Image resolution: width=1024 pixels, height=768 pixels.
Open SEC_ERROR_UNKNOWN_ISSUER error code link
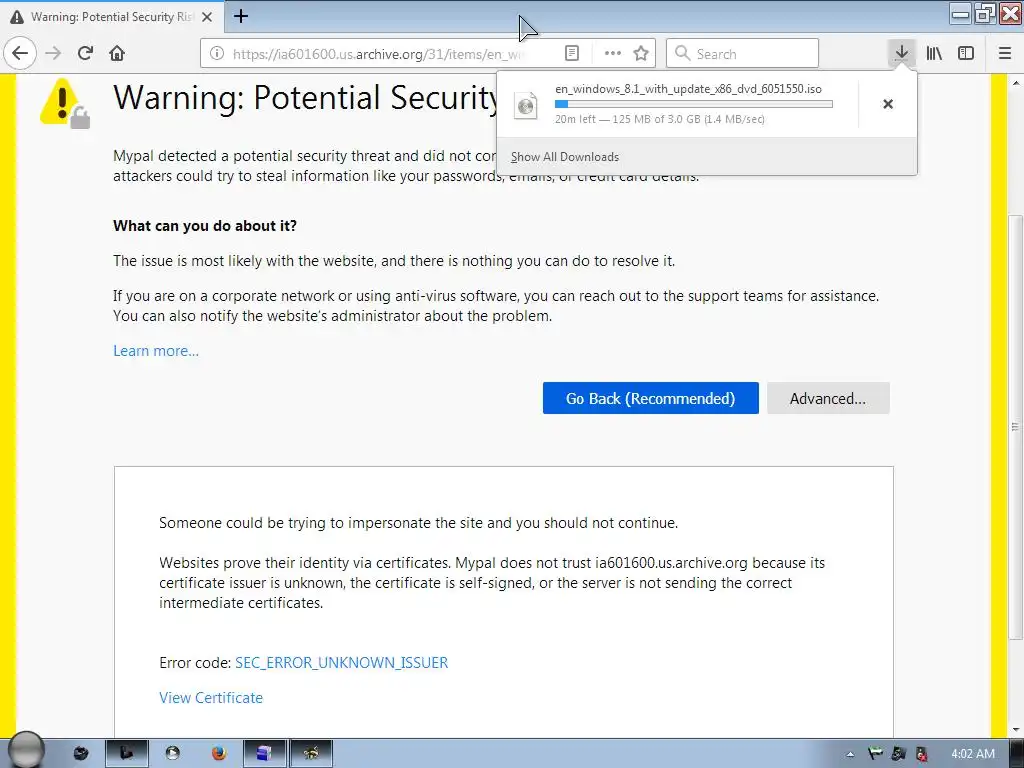[x=342, y=663]
